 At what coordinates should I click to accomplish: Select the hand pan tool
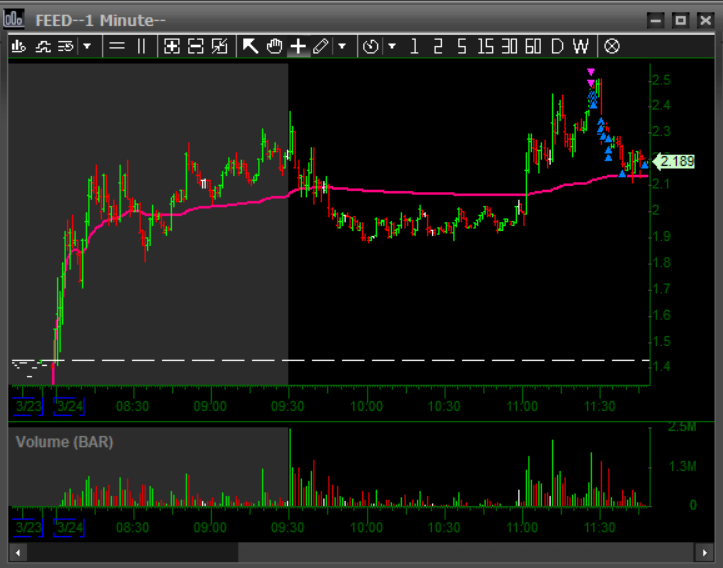(274, 47)
